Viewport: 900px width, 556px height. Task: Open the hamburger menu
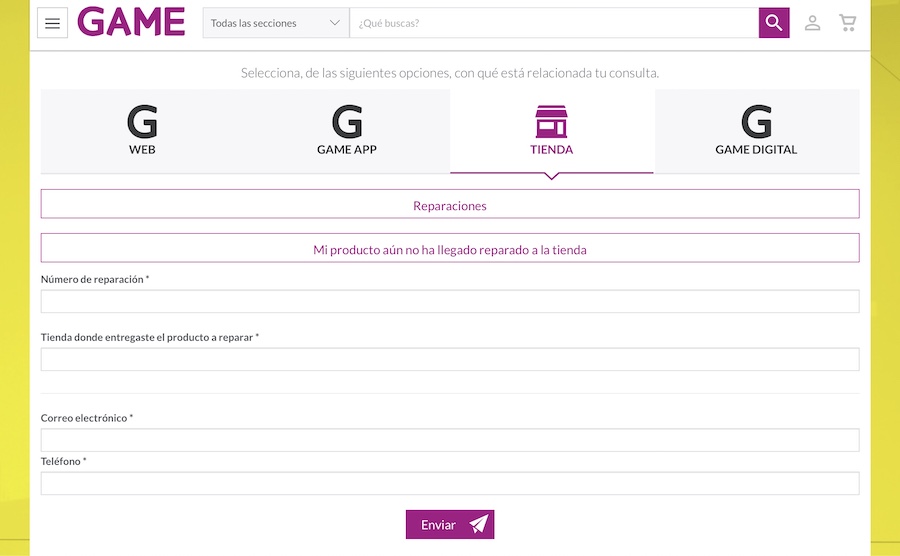pos(52,23)
